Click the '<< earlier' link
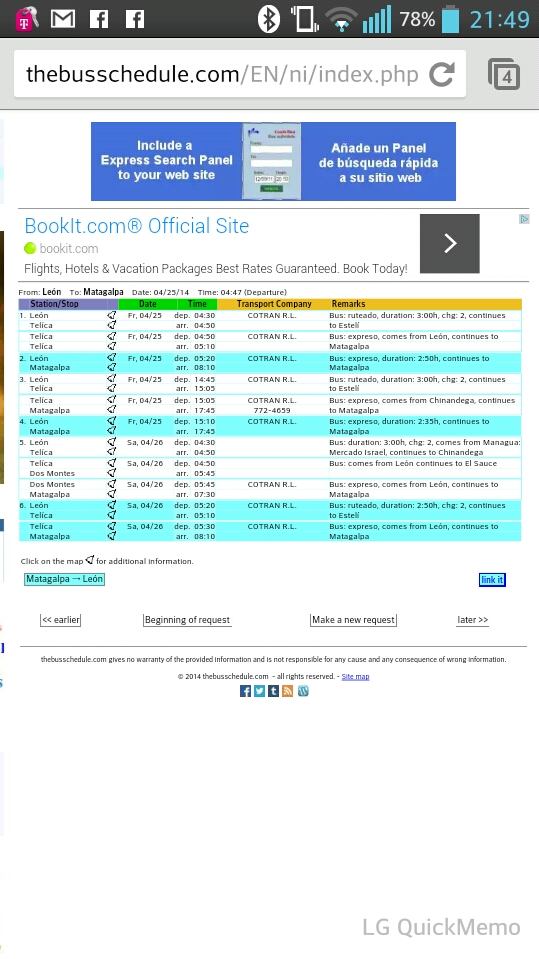Screen dimensions: 539x959 (x=61, y=620)
